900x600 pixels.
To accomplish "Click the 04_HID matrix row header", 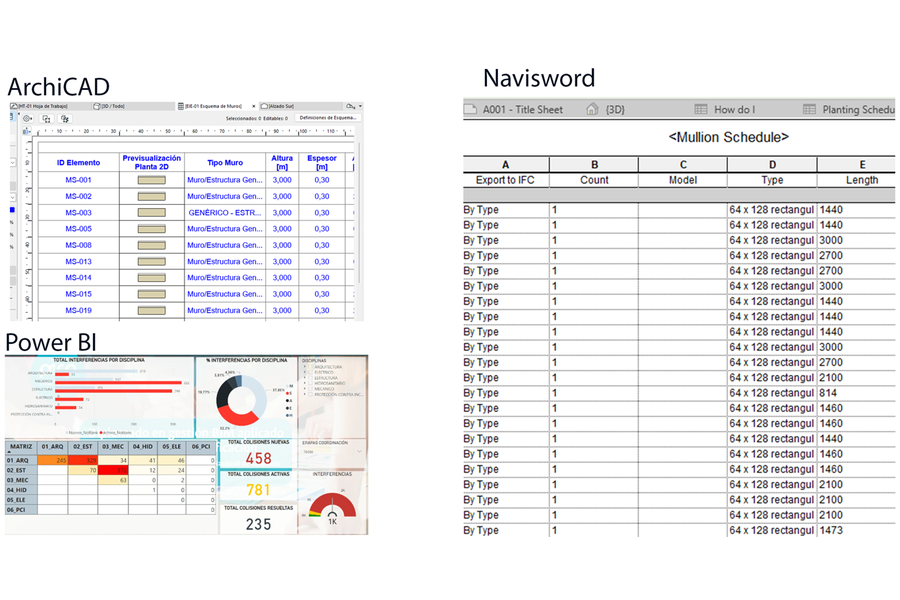I will pos(21,490).
